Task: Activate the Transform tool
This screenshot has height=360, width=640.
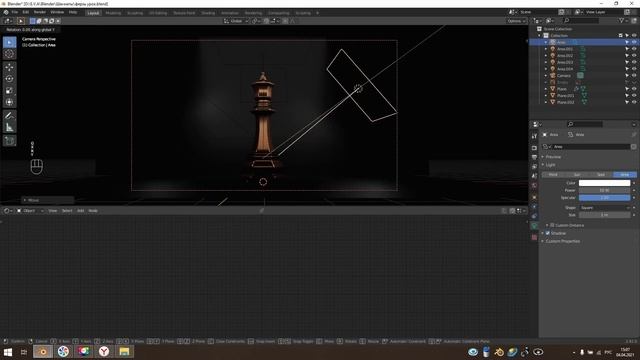Action: click(x=9, y=102)
